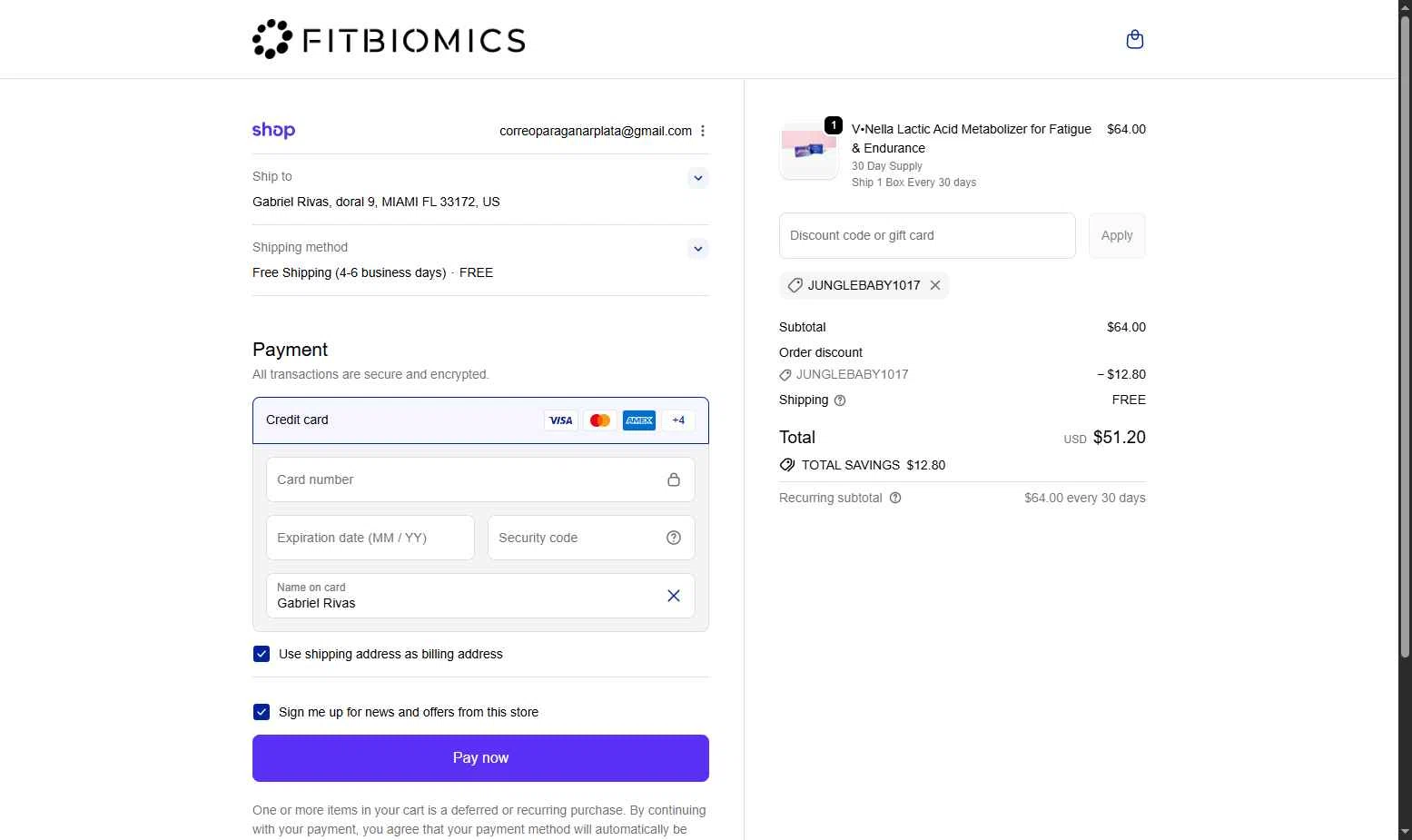Focus the Security code field
This screenshot has height=840, width=1412.
click(x=591, y=538)
